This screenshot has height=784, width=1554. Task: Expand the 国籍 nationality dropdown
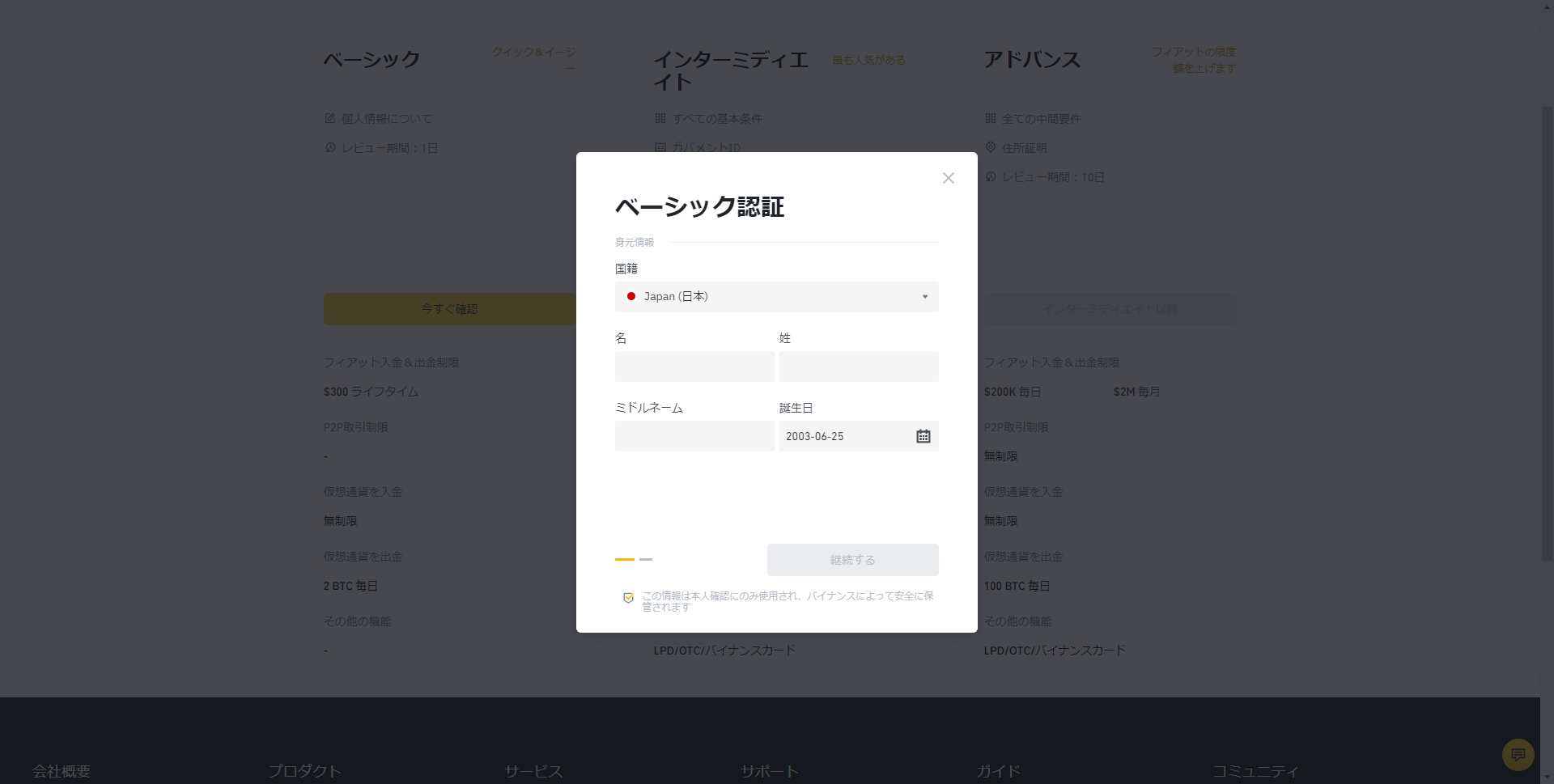tap(775, 297)
